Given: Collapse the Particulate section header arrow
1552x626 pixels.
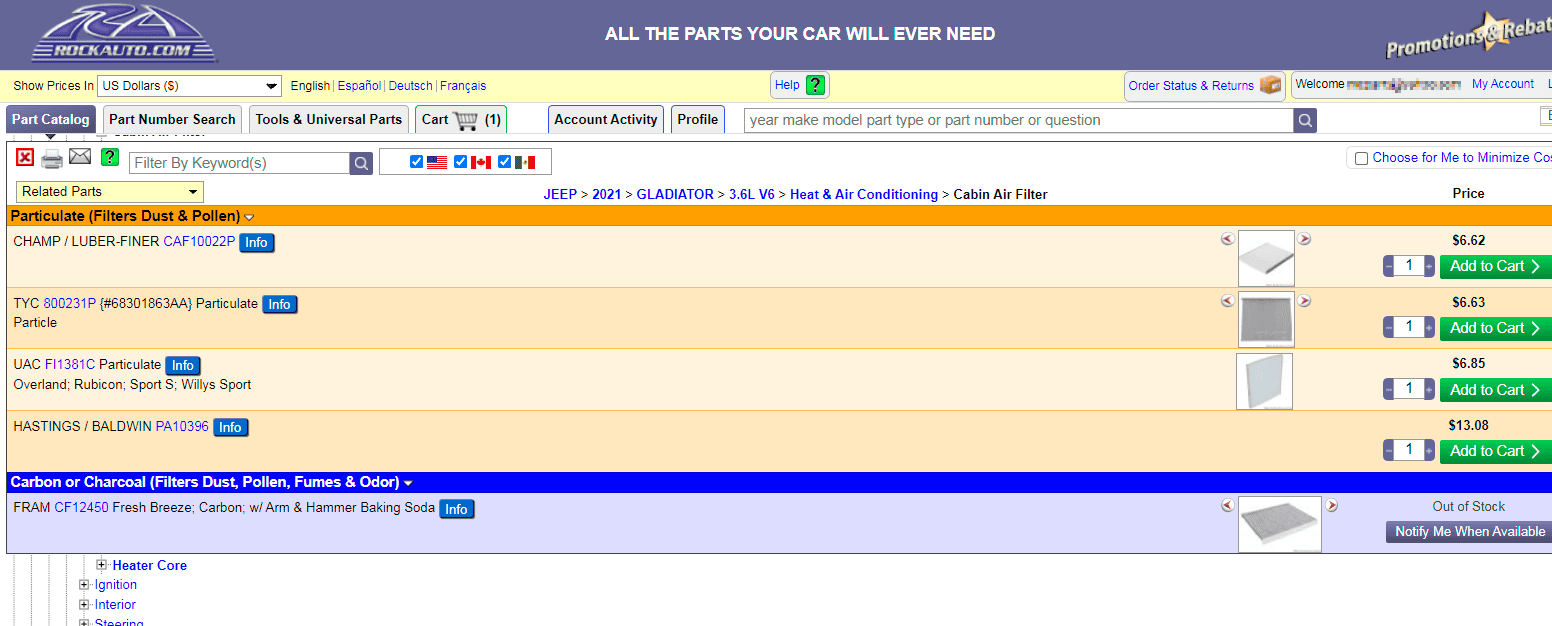Looking at the screenshot, I should pos(249,217).
